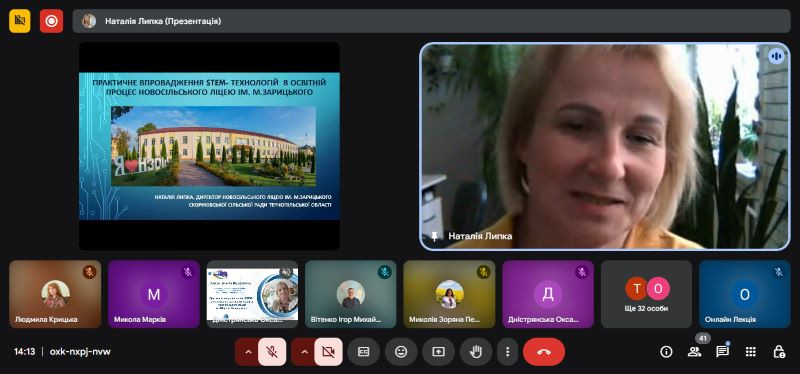Click the yellow stop presenting icon
Image resolution: width=800 pixels, height=374 pixels.
point(19,21)
